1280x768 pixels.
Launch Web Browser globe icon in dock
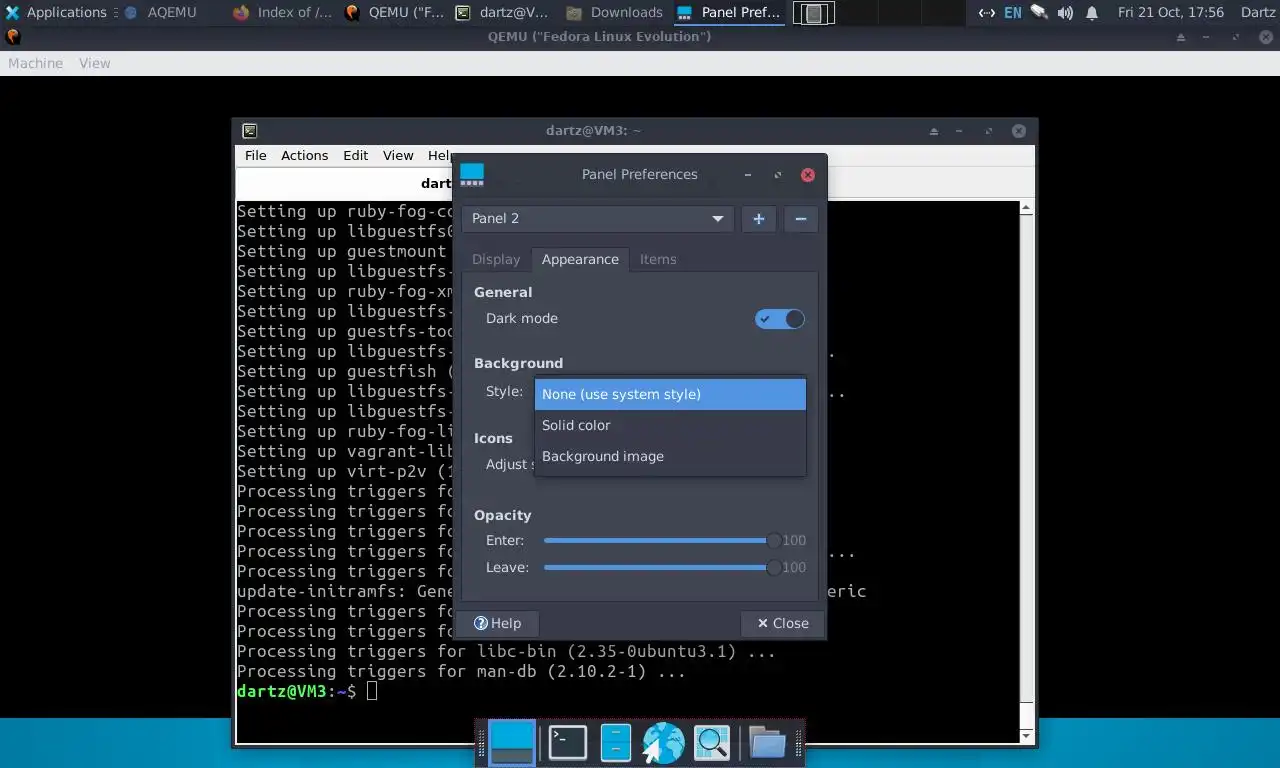(x=663, y=743)
